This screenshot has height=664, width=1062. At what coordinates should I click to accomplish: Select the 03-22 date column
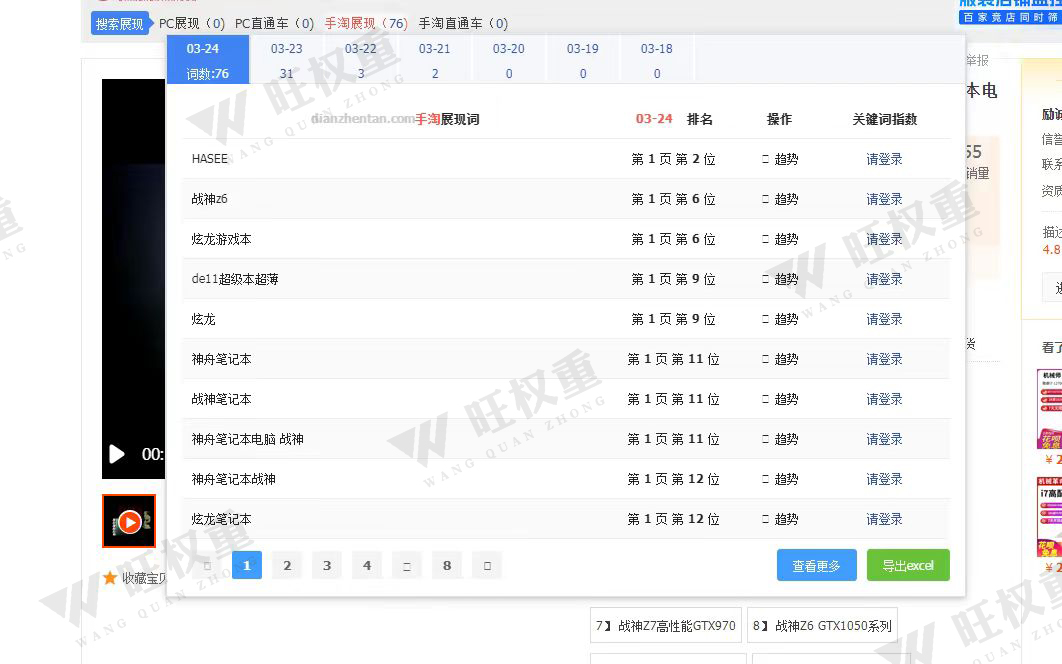[x=360, y=60]
